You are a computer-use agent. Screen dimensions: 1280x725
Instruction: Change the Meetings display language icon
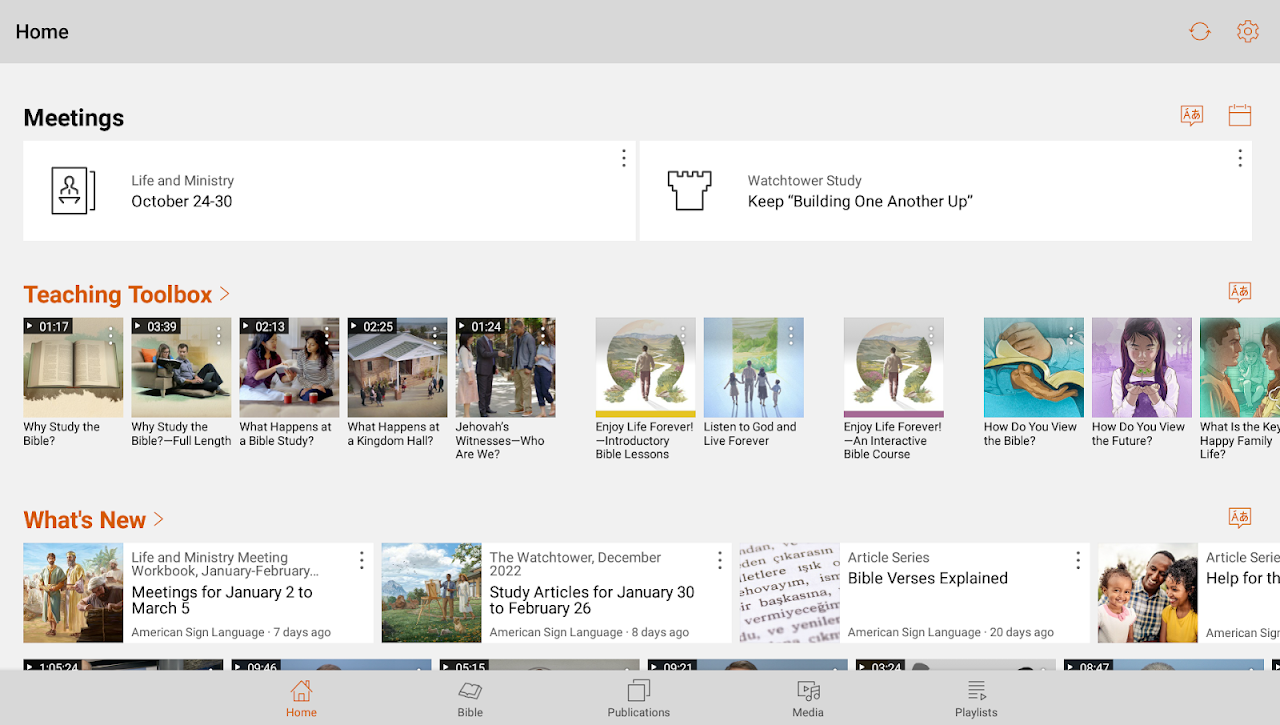pyautogui.click(x=1191, y=115)
